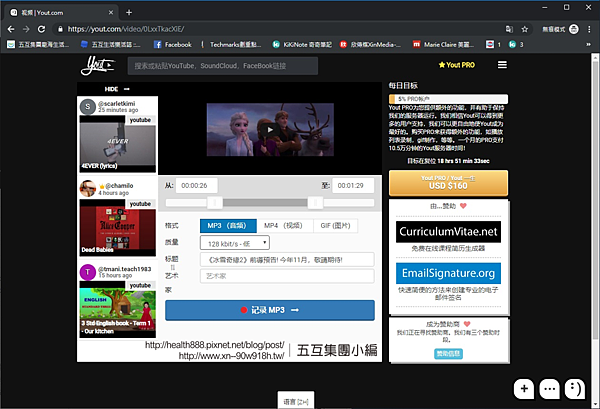Open the incognito profile icon
The width and height of the screenshot is (600, 409).
pyautogui.click(x=574, y=29)
